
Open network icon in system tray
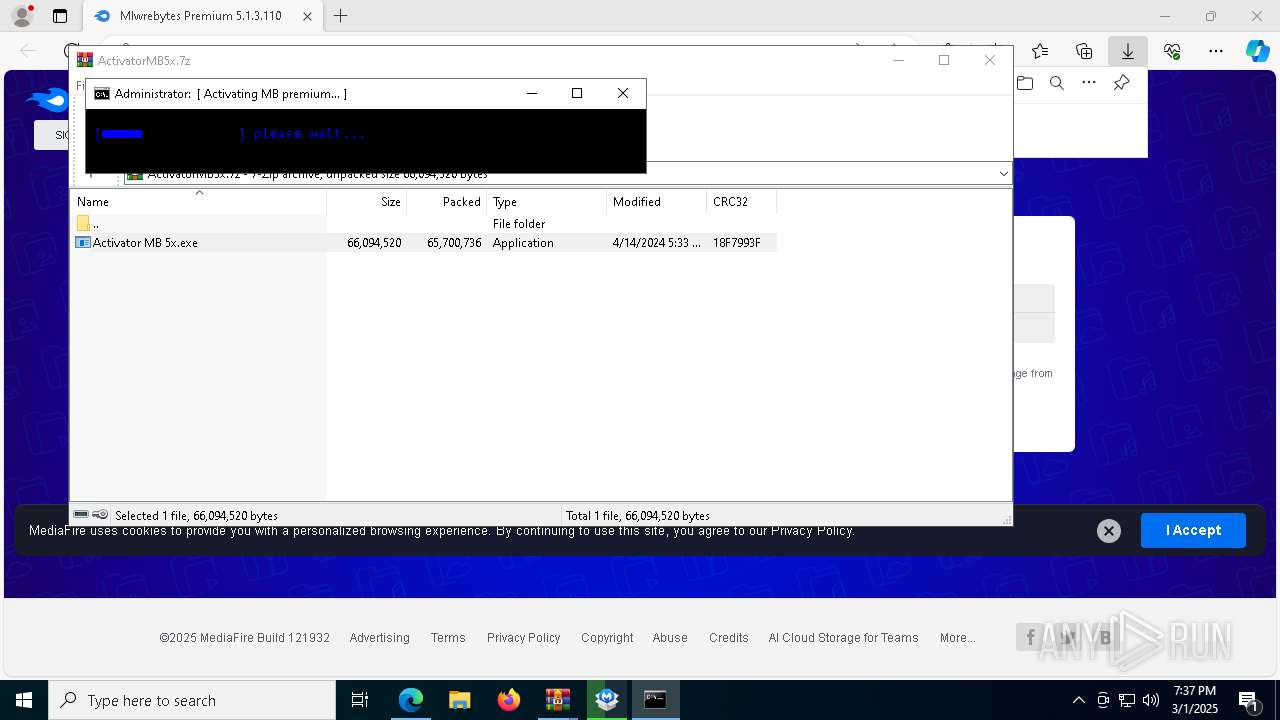tap(1127, 700)
